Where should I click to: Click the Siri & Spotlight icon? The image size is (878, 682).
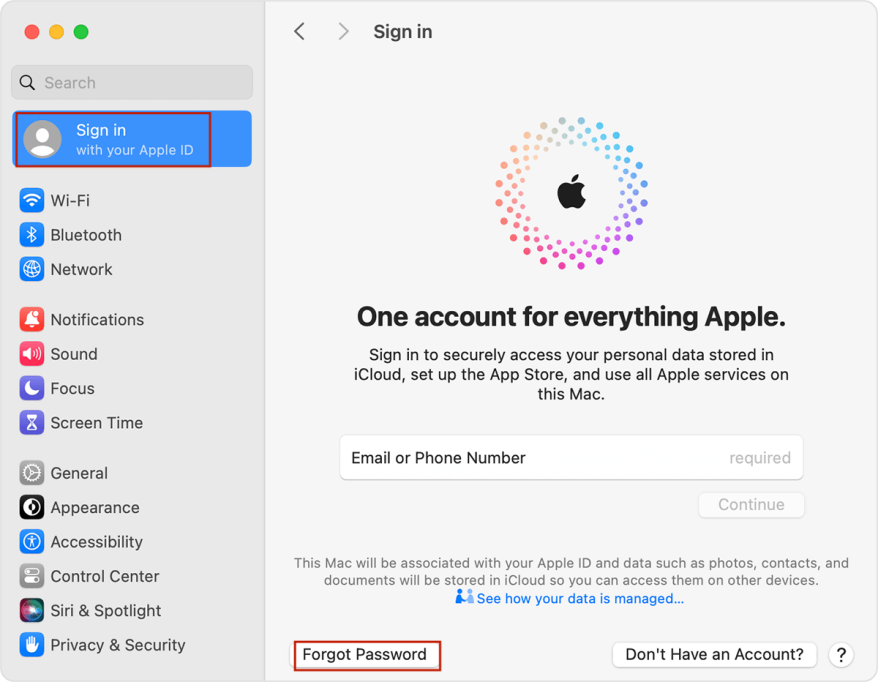click(x=32, y=610)
